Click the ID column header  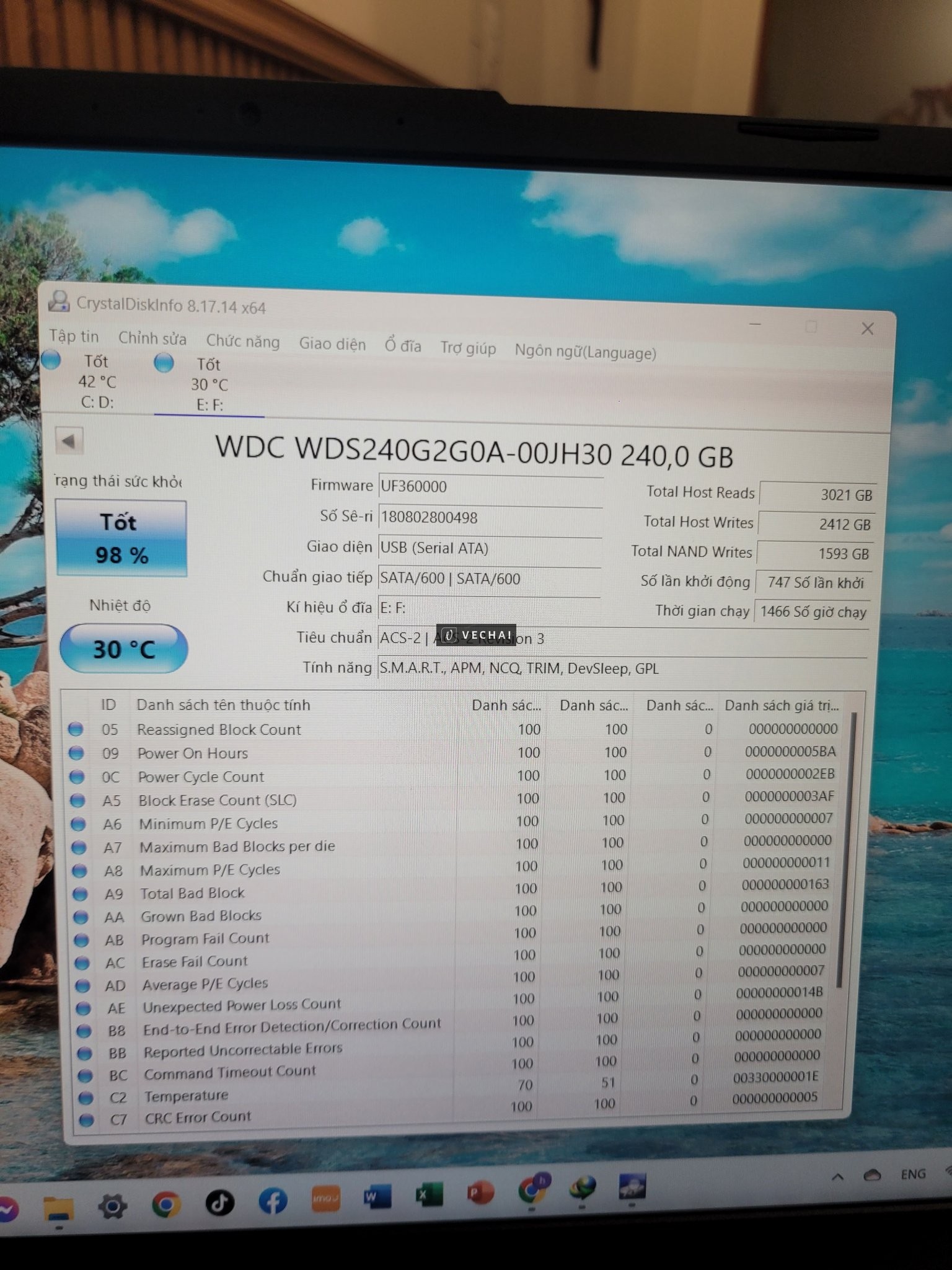108,704
